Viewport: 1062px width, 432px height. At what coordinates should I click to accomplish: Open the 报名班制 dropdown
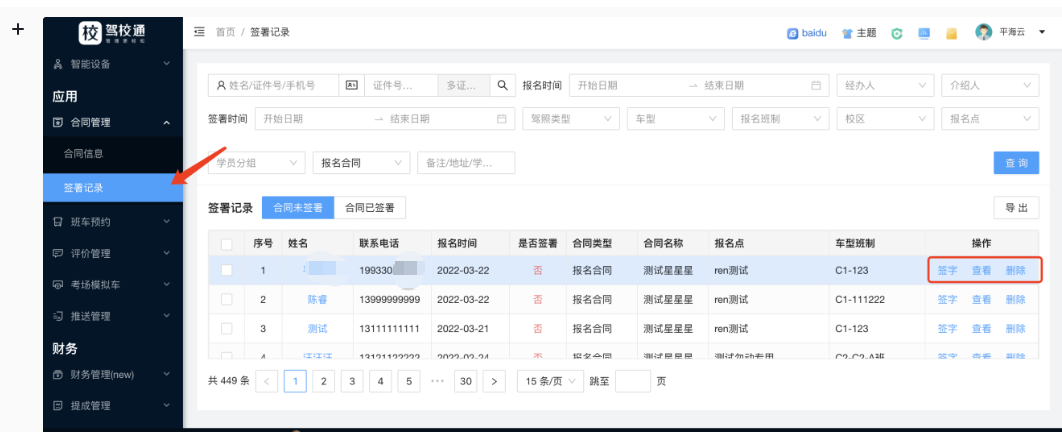pos(780,118)
